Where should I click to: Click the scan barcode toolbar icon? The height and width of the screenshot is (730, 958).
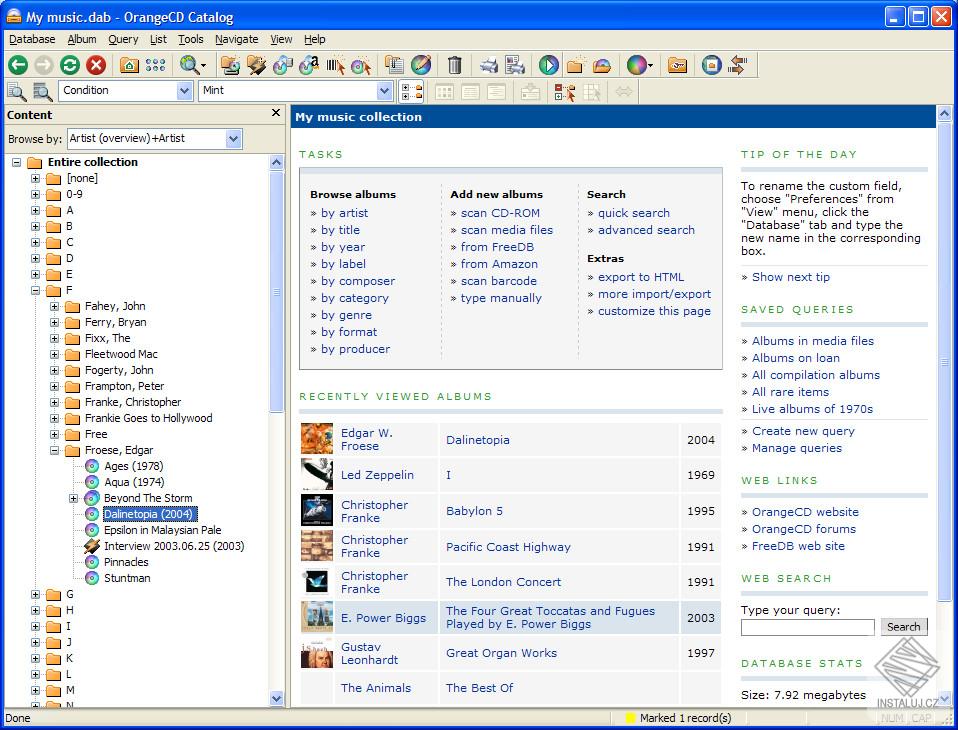335,65
